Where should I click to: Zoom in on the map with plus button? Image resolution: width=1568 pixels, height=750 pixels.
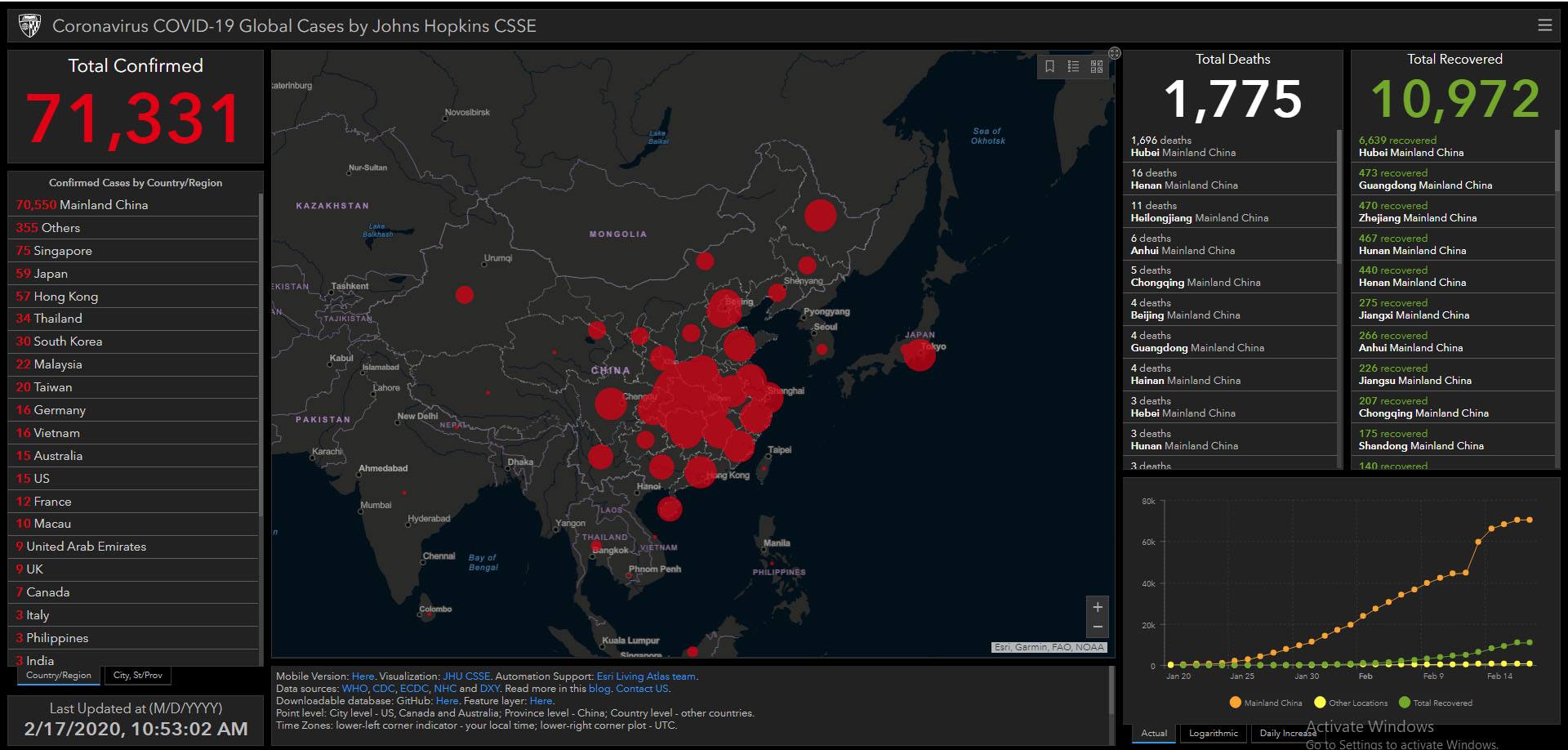coord(1098,607)
